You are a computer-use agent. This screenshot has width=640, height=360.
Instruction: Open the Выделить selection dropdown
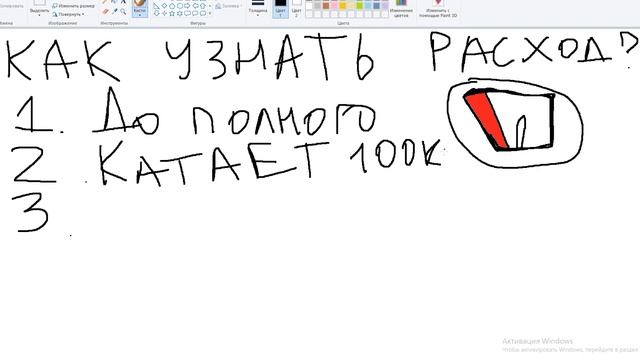[40, 8]
